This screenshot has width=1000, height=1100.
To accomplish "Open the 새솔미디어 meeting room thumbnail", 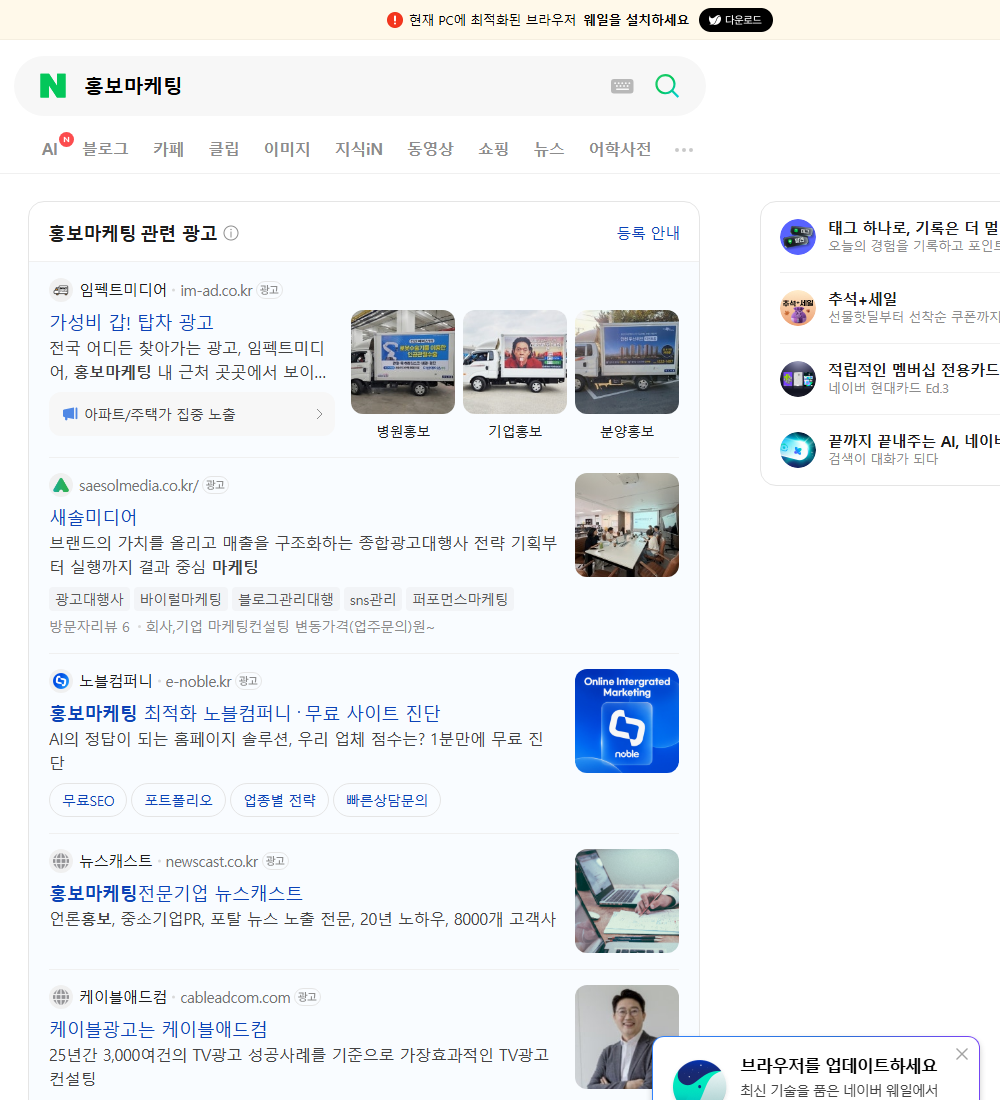I will coord(627,525).
